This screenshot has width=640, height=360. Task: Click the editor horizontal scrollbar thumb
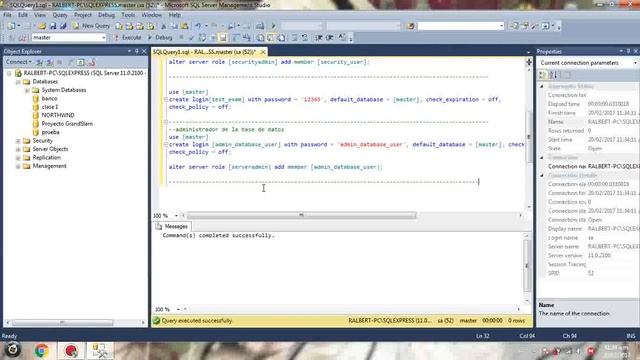point(302,215)
